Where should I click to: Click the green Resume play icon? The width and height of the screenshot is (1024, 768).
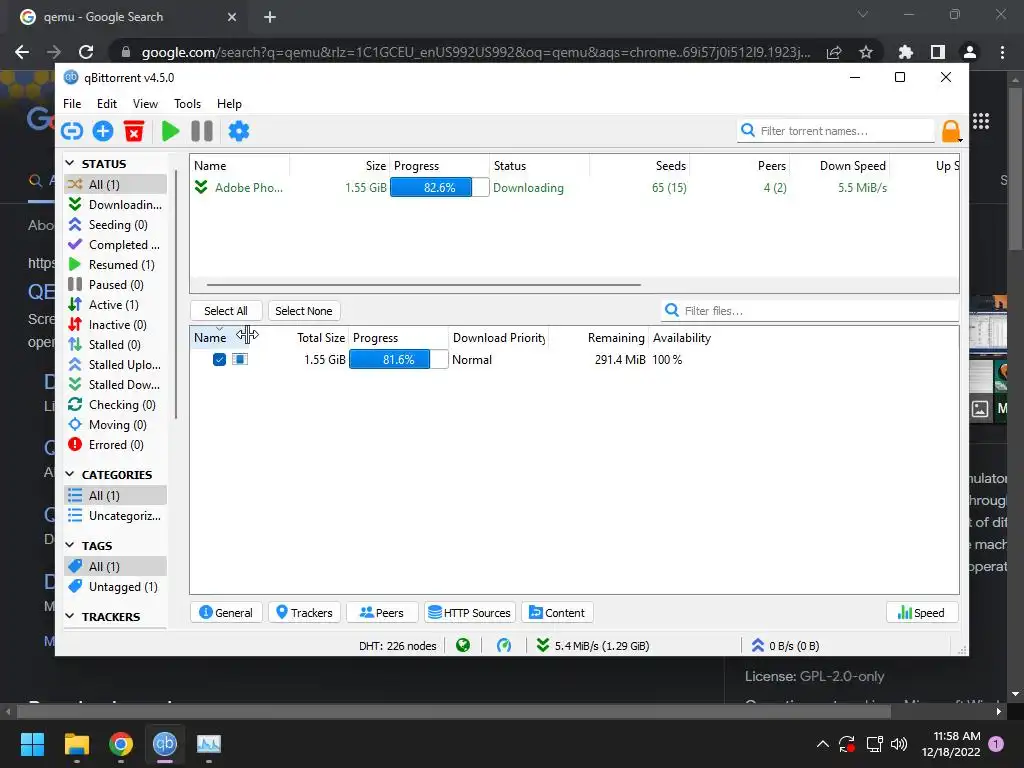coord(170,131)
